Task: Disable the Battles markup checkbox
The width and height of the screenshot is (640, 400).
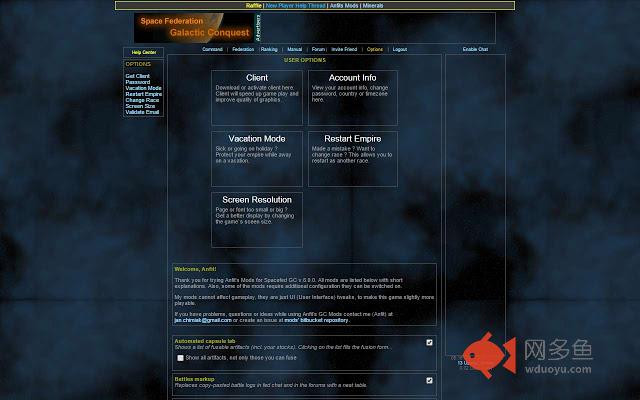Action: tap(429, 380)
